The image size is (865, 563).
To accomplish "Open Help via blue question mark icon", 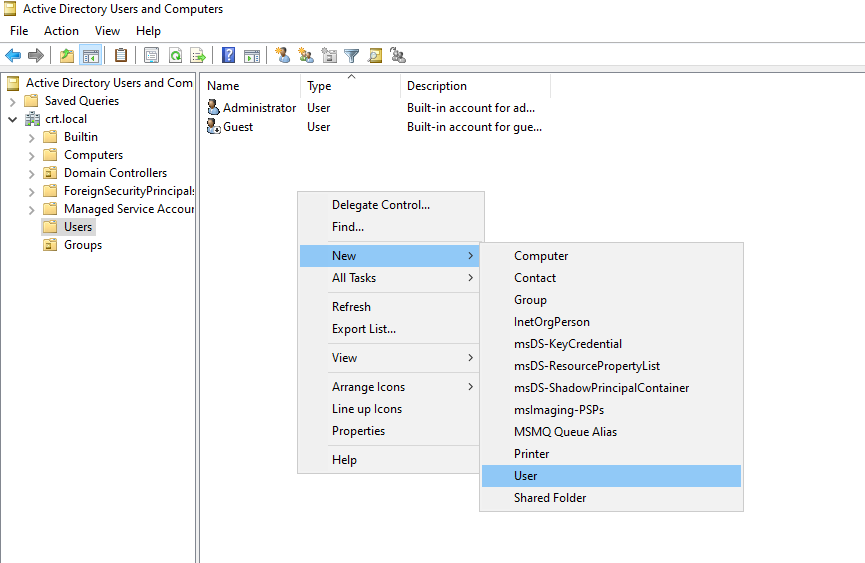I will (x=228, y=55).
